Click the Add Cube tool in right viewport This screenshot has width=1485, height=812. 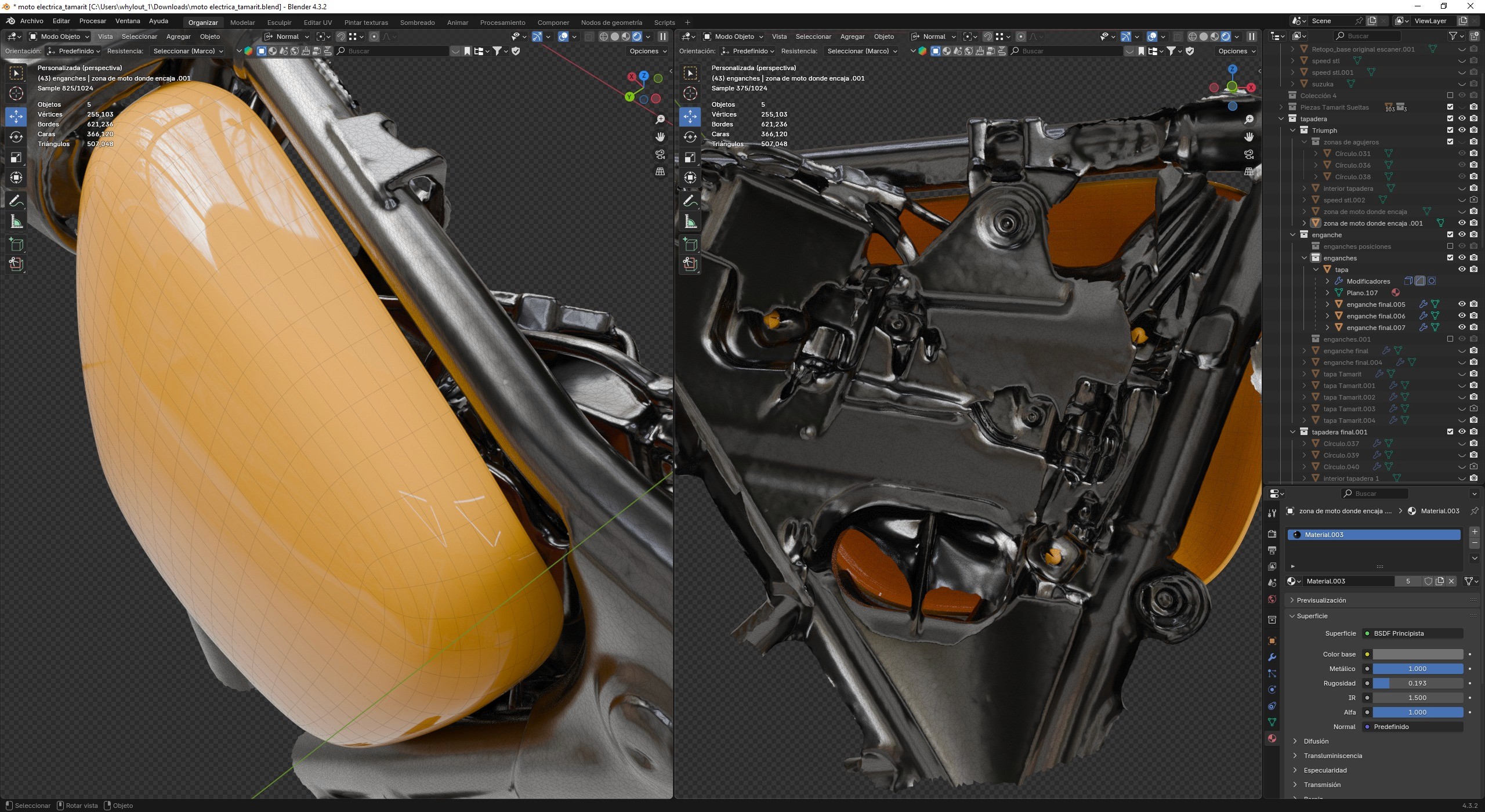[690, 244]
